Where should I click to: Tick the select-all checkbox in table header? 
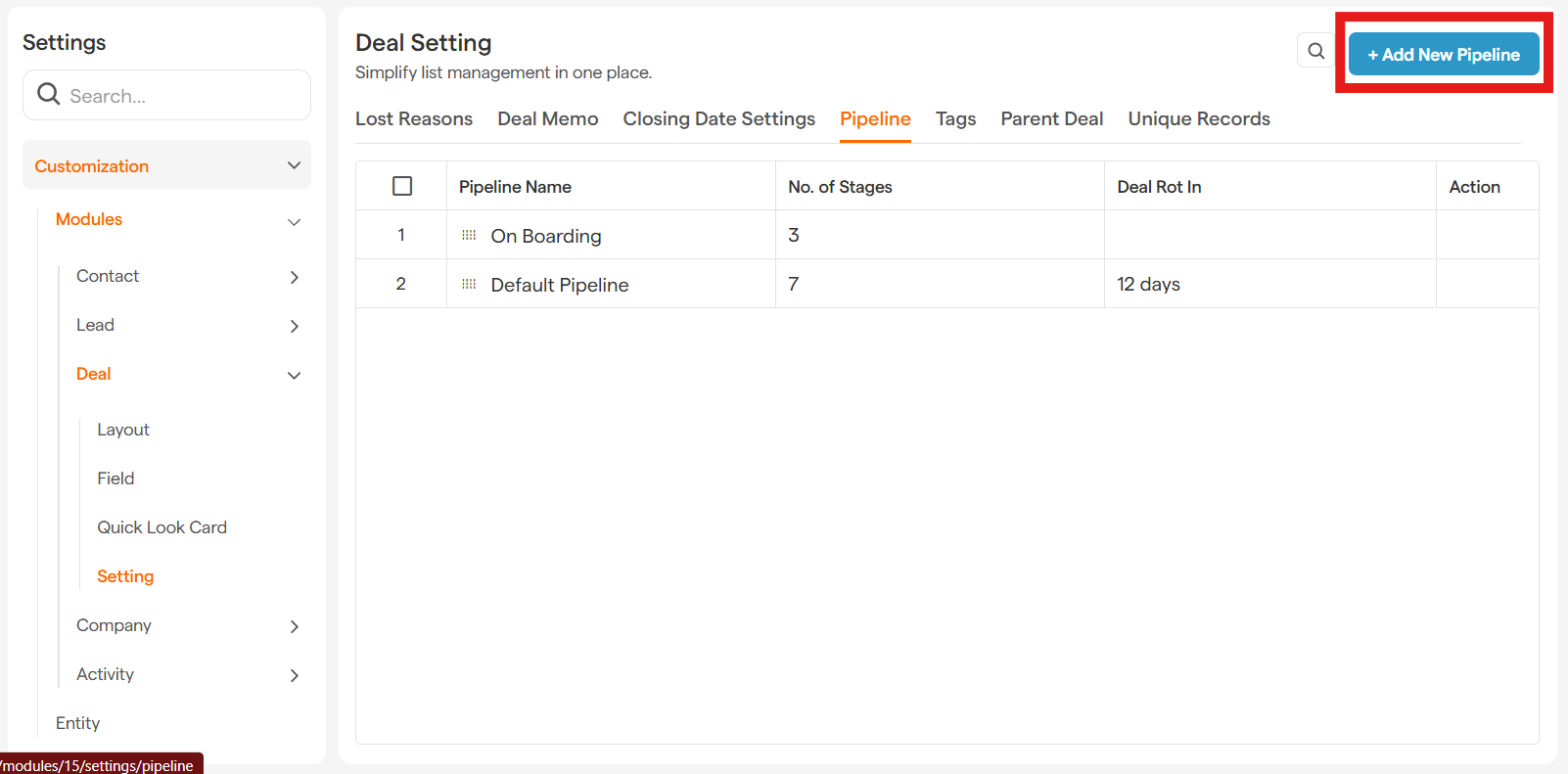[x=402, y=186]
